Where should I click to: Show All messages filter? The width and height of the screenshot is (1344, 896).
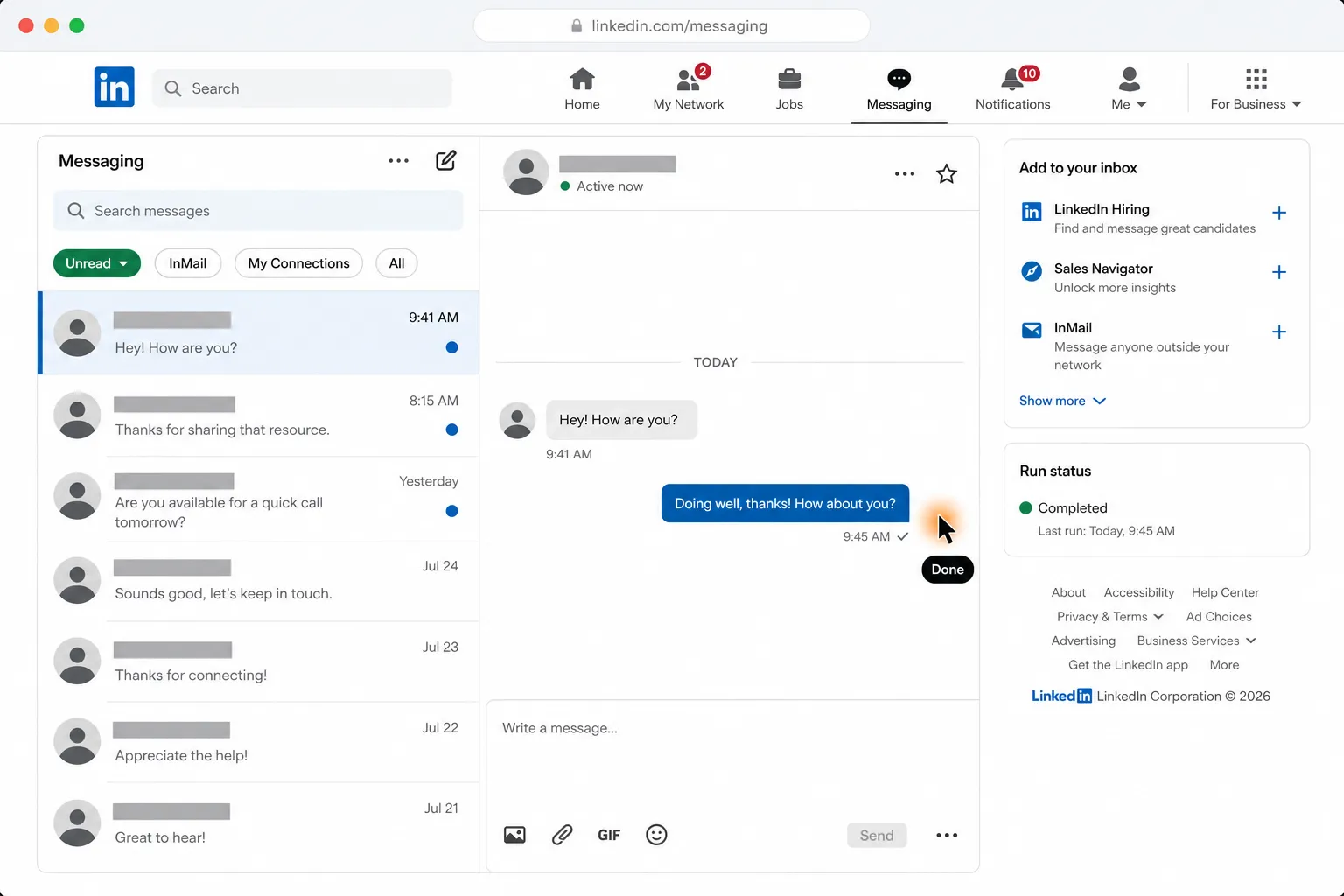tap(396, 263)
